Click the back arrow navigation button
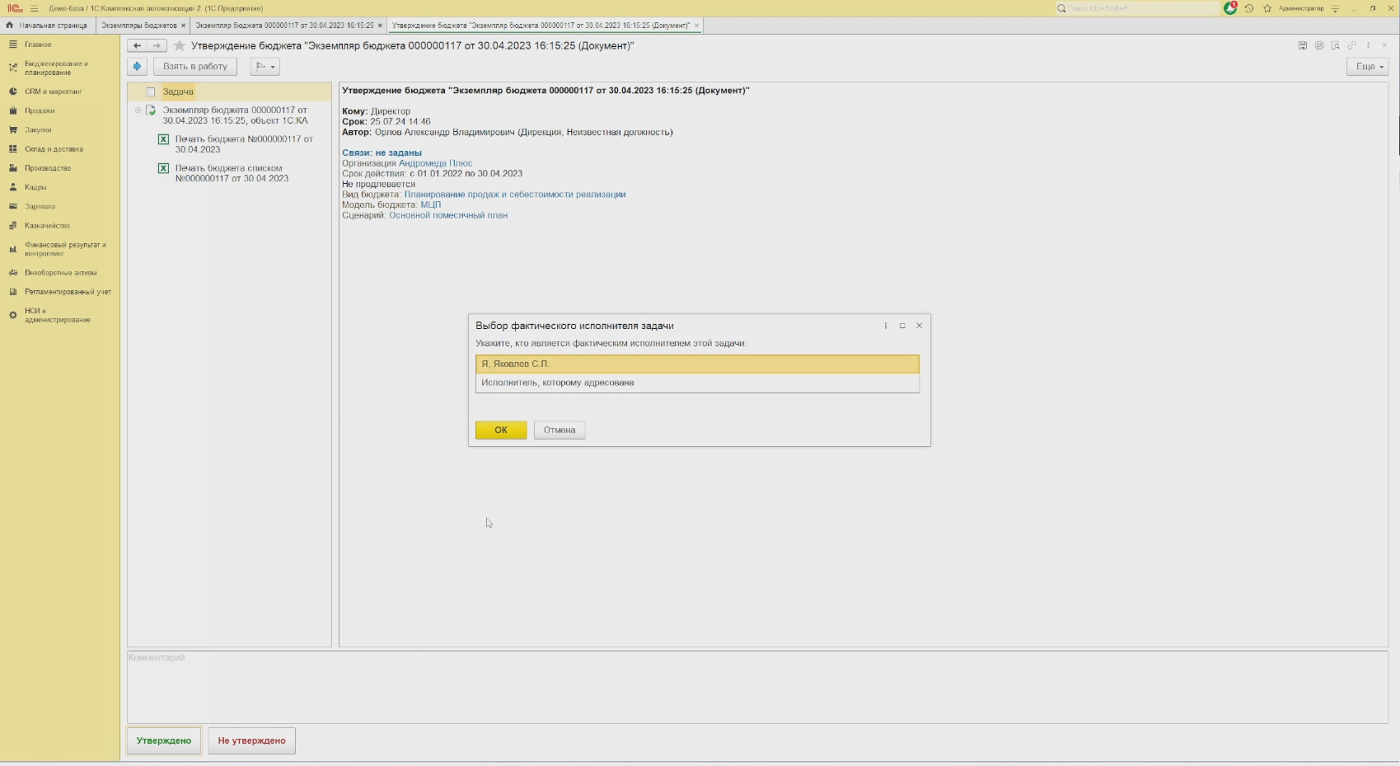 pos(137,46)
